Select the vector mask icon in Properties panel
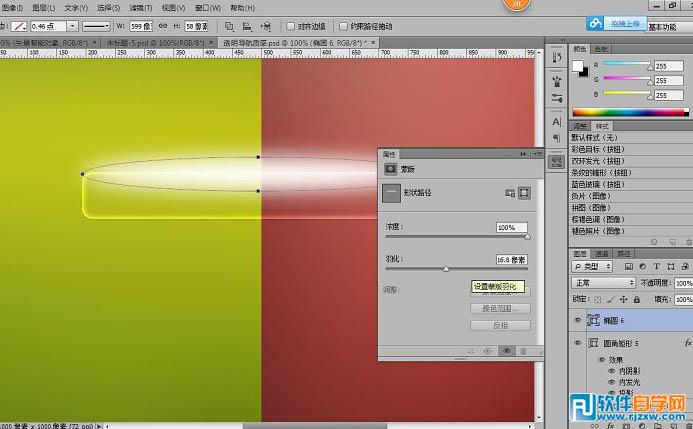 coord(524,193)
